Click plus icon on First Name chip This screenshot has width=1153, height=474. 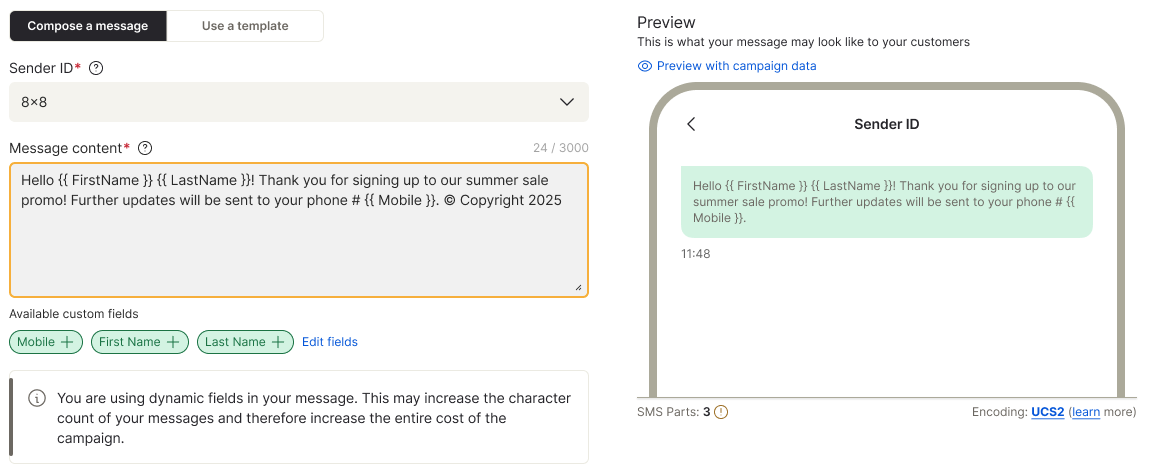[x=172, y=342]
